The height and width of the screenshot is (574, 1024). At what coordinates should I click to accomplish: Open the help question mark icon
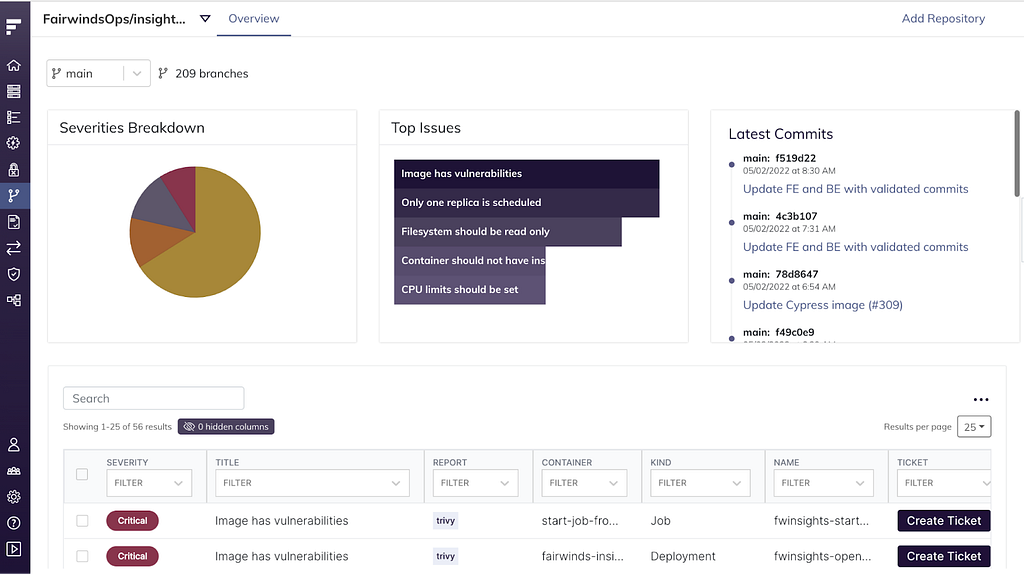click(14, 523)
